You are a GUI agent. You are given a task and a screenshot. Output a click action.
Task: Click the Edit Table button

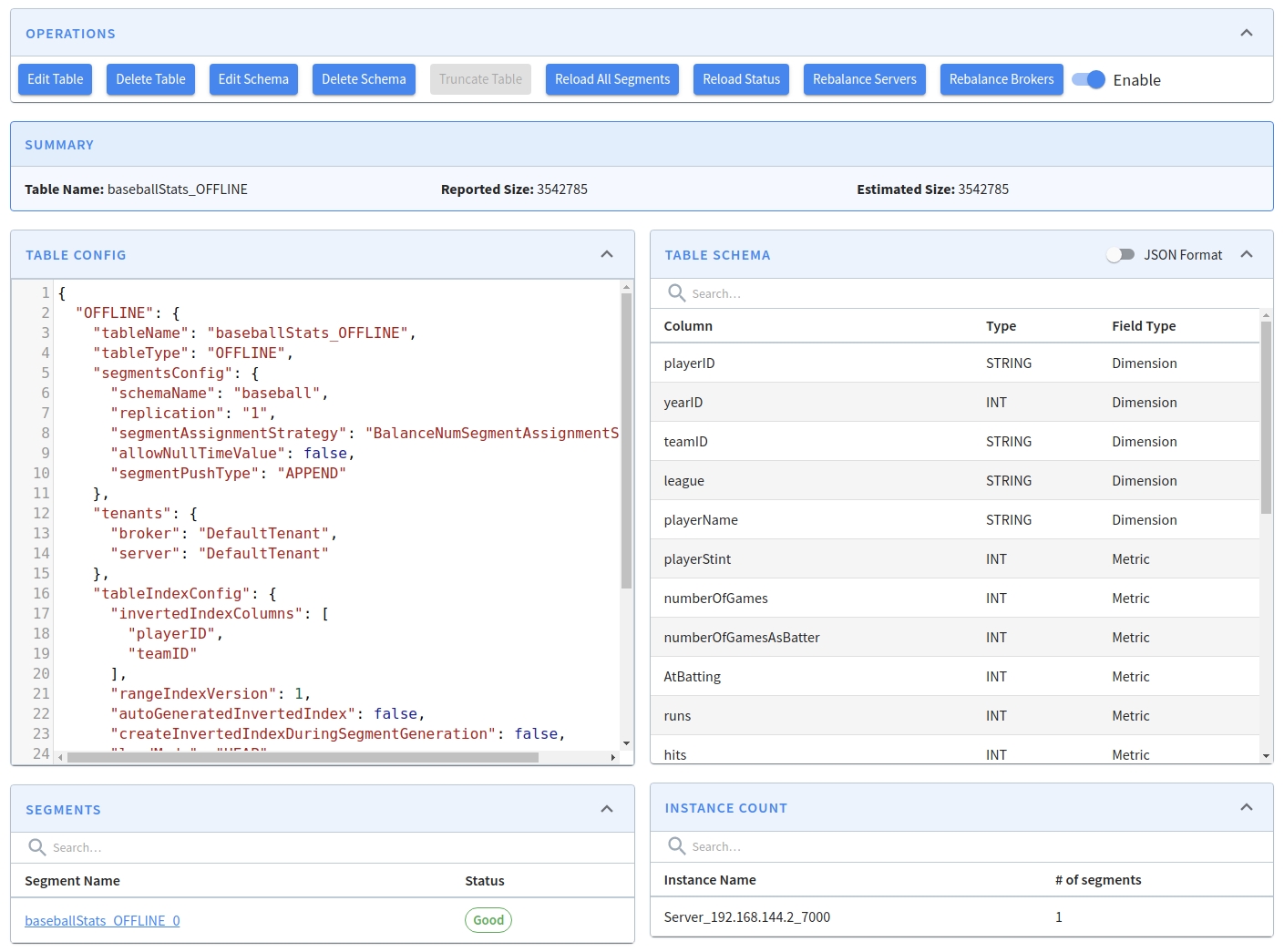(x=56, y=79)
